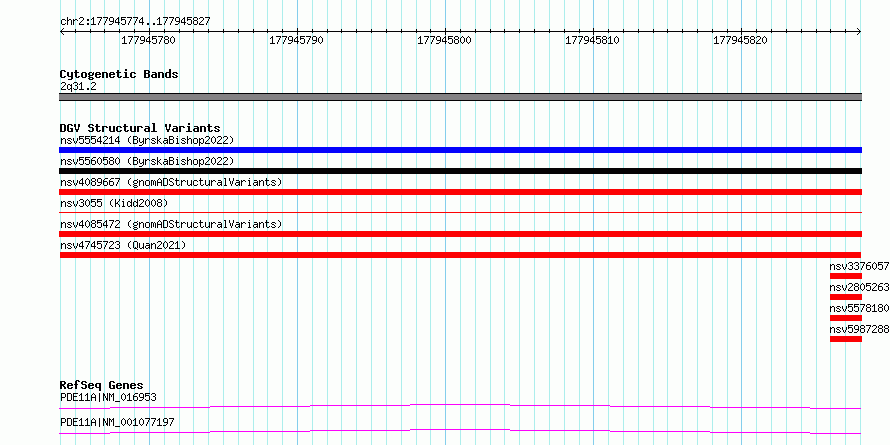This screenshot has height=445, width=890.
Task: Click ruler position 177945820
Action: point(741,40)
